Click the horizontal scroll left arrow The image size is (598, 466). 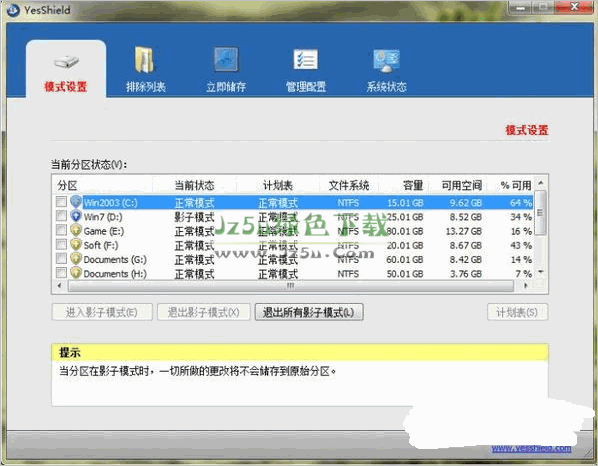pyautogui.click(x=59, y=285)
